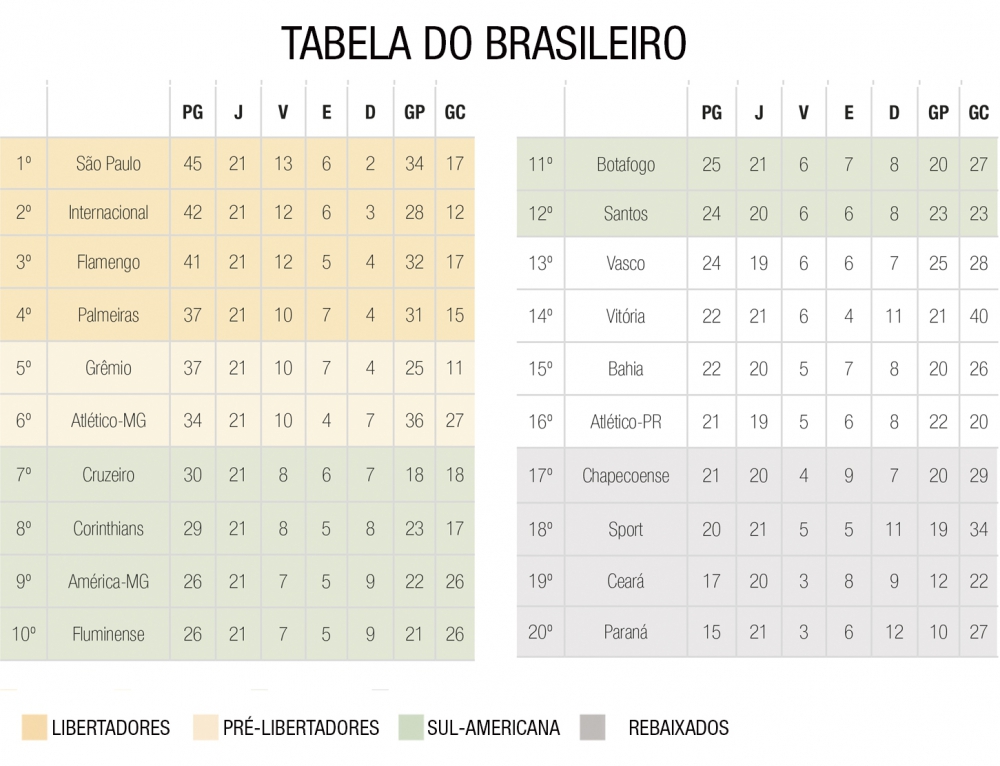Viewport: 1000px width, 766px height.
Task: Click São Paulo's 45 points value
Action: tap(192, 163)
